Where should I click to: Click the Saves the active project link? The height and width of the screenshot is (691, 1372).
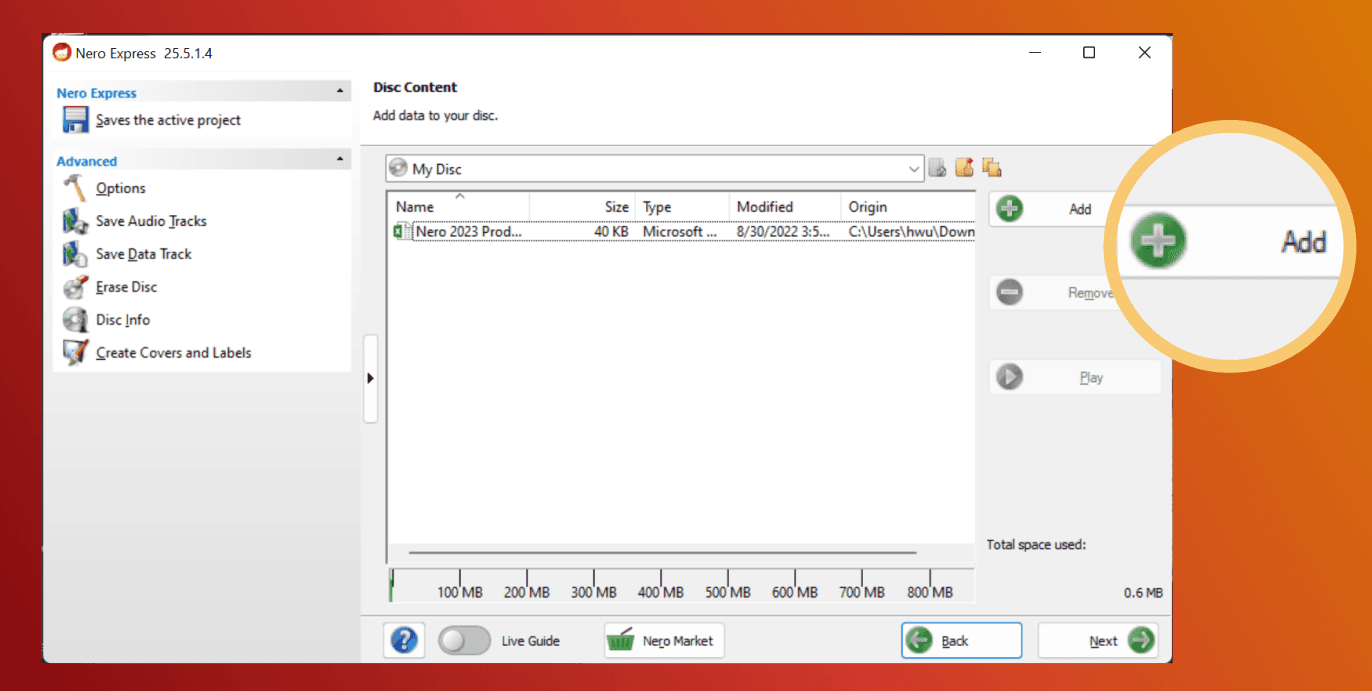[169, 120]
